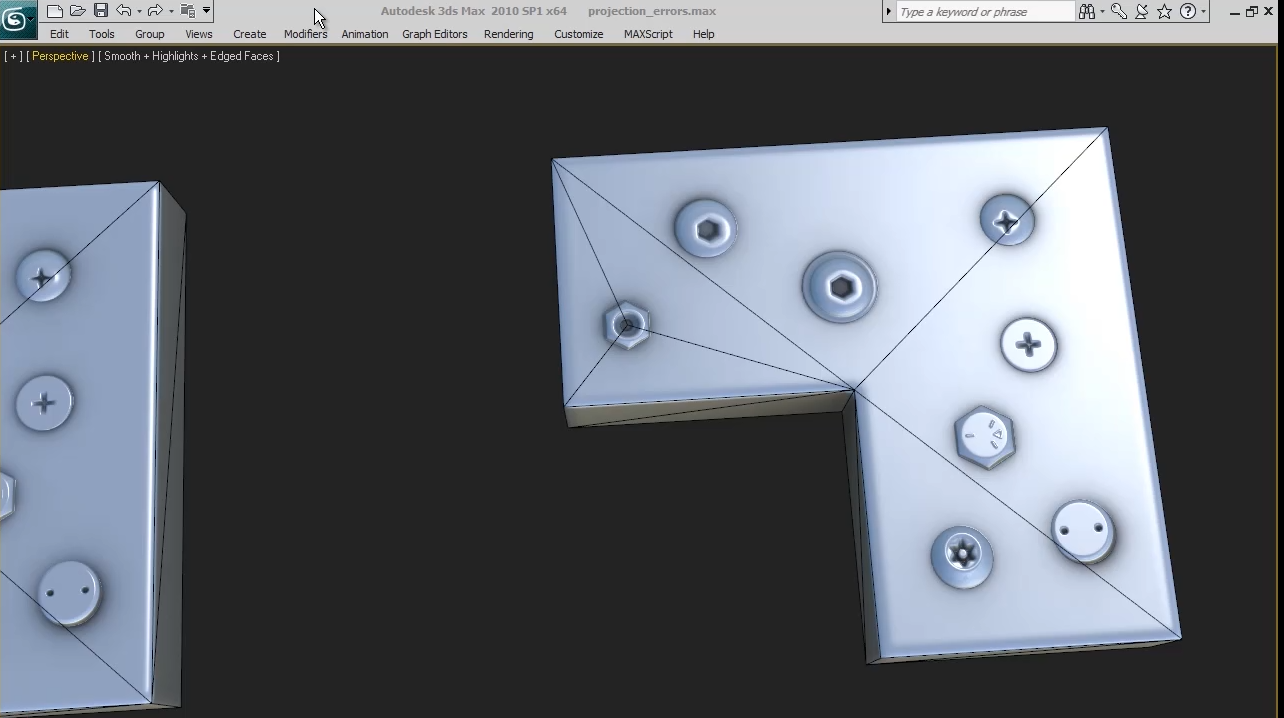Open Favorites star icon
Screen dimensions: 1284x718
1165,12
